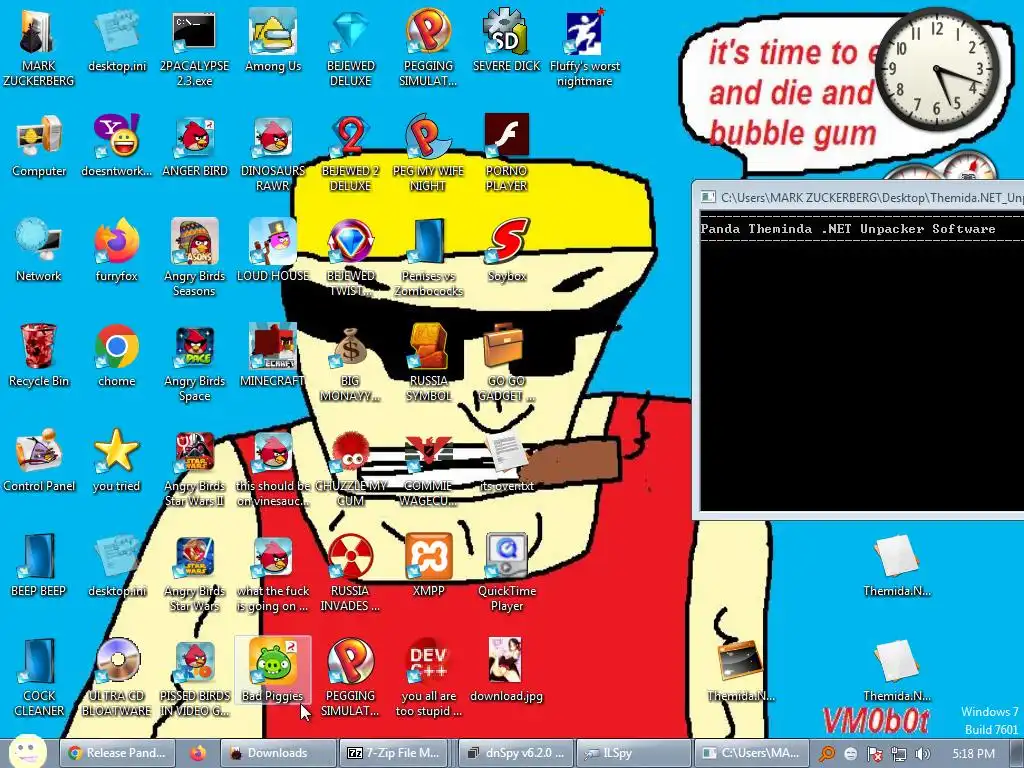The width and height of the screenshot is (1024, 768).
Task: Switch to 7-Zip File Manager taskbar button
Action: pos(394,753)
